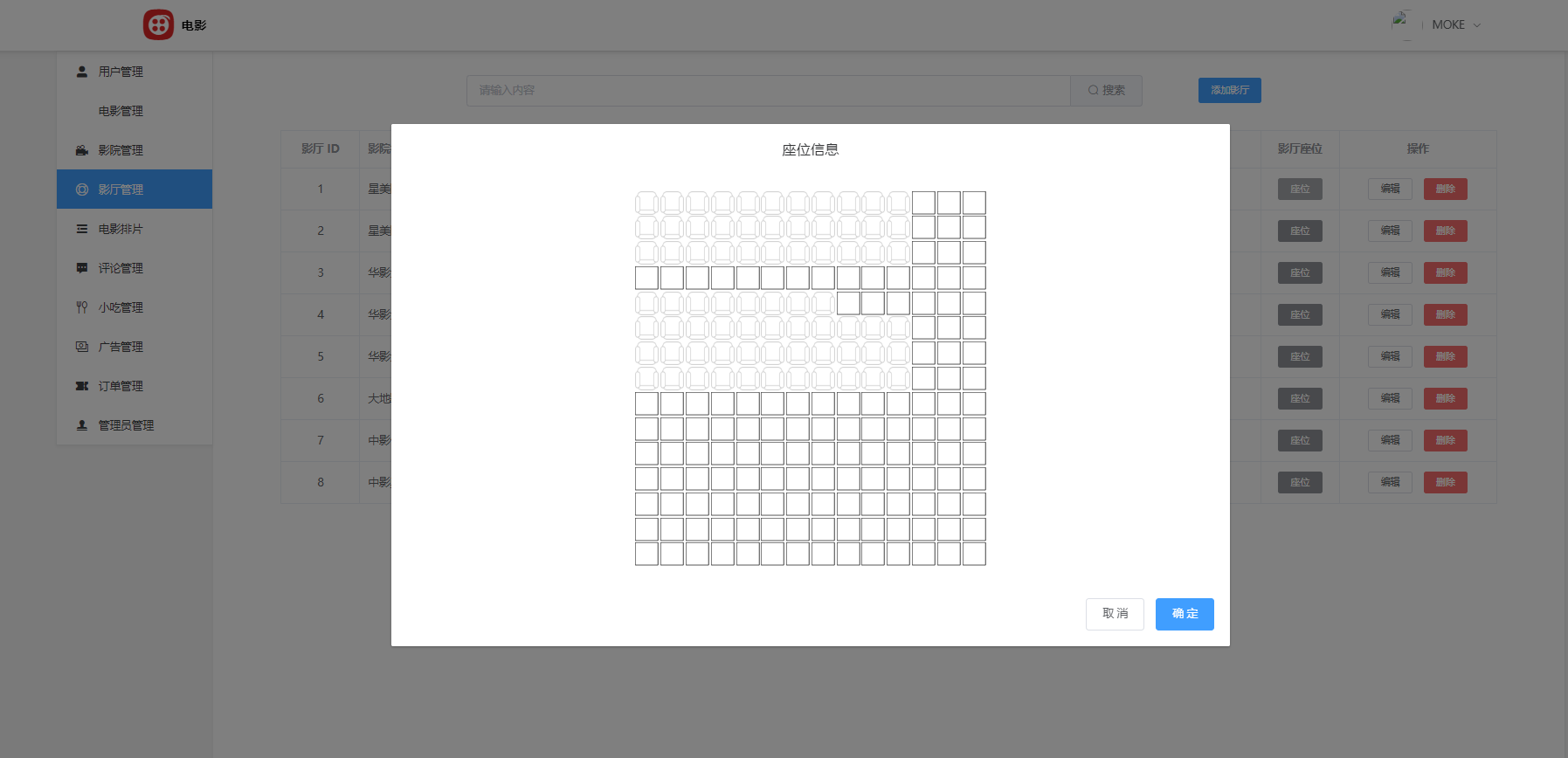Click the blue 添加影厅 button

click(x=1229, y=90)
